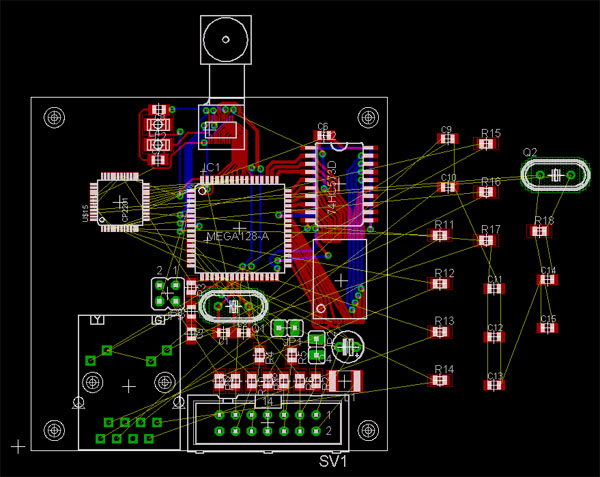The height and width of the screenshot is (477, 600).
Task: Select the C9 capacitor footprint
Action: click(x=447, y=138)
